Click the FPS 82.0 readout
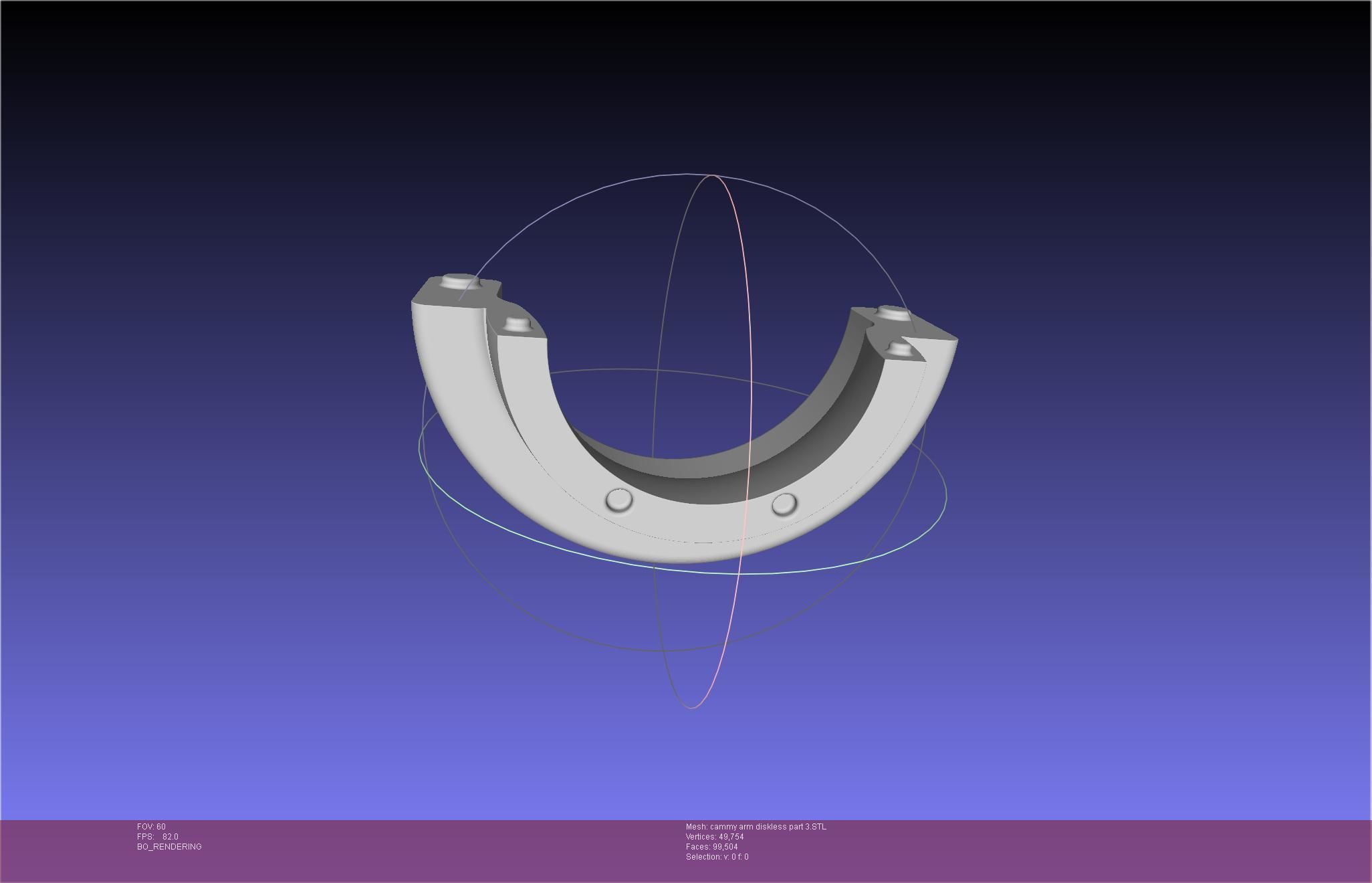 click(158, 837)
